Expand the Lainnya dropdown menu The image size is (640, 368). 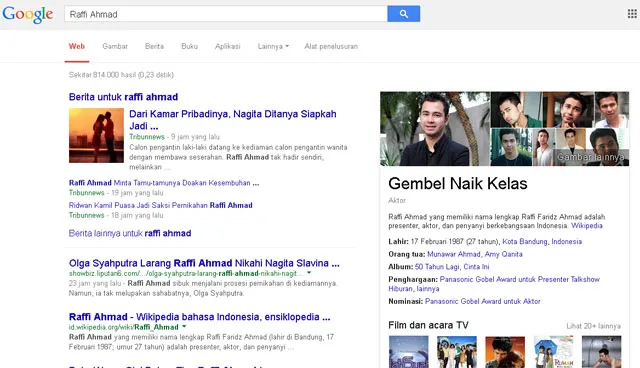click(x=273, y=47)
